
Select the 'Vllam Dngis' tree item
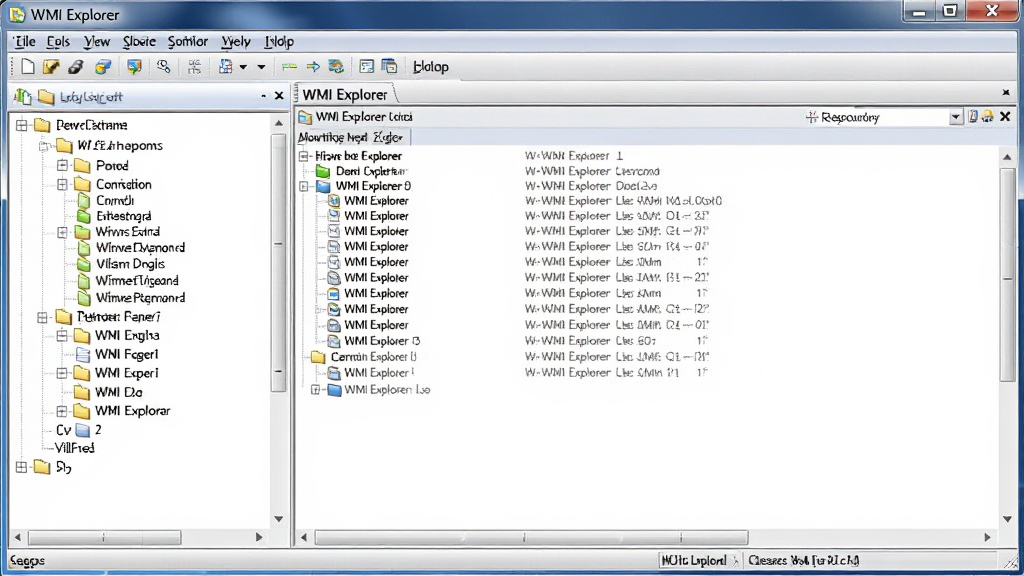pos(130,264)
